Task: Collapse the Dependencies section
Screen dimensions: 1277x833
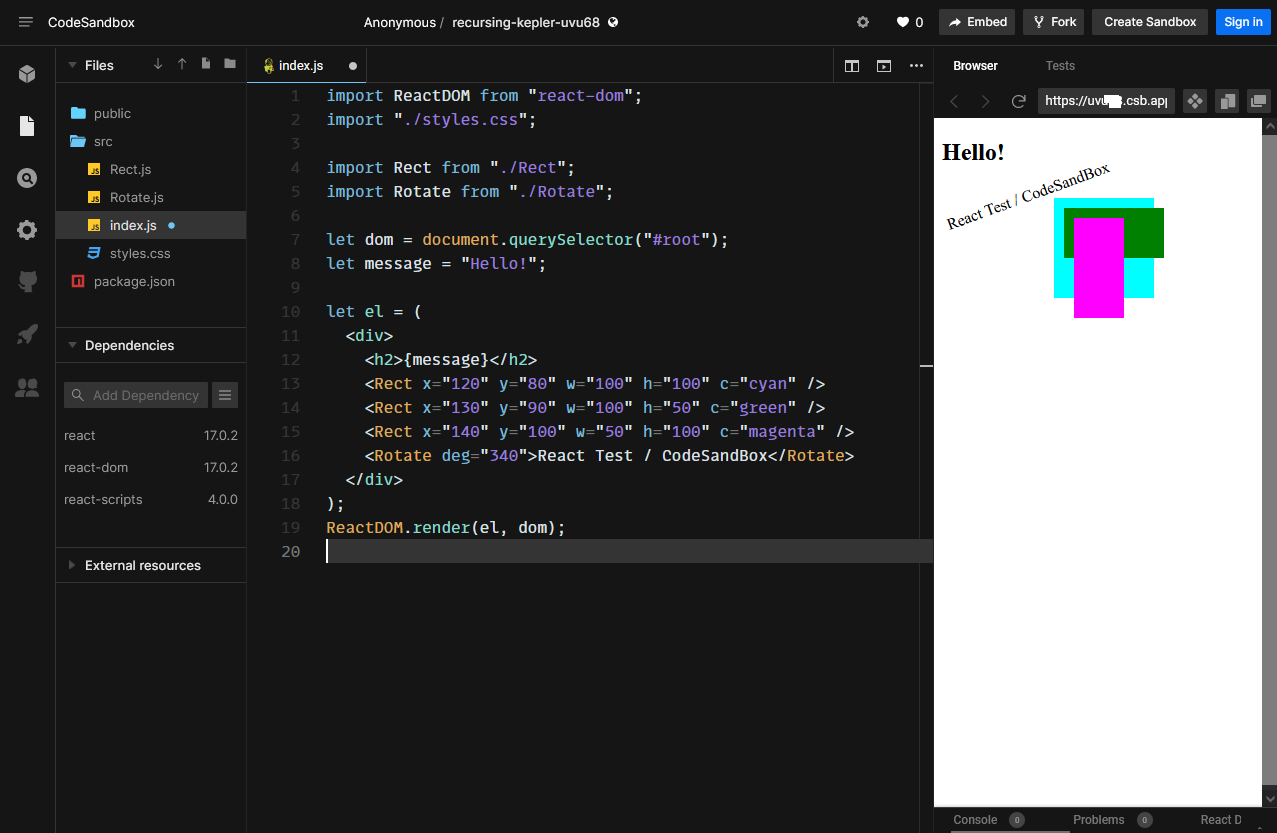Action: [72, 345]
